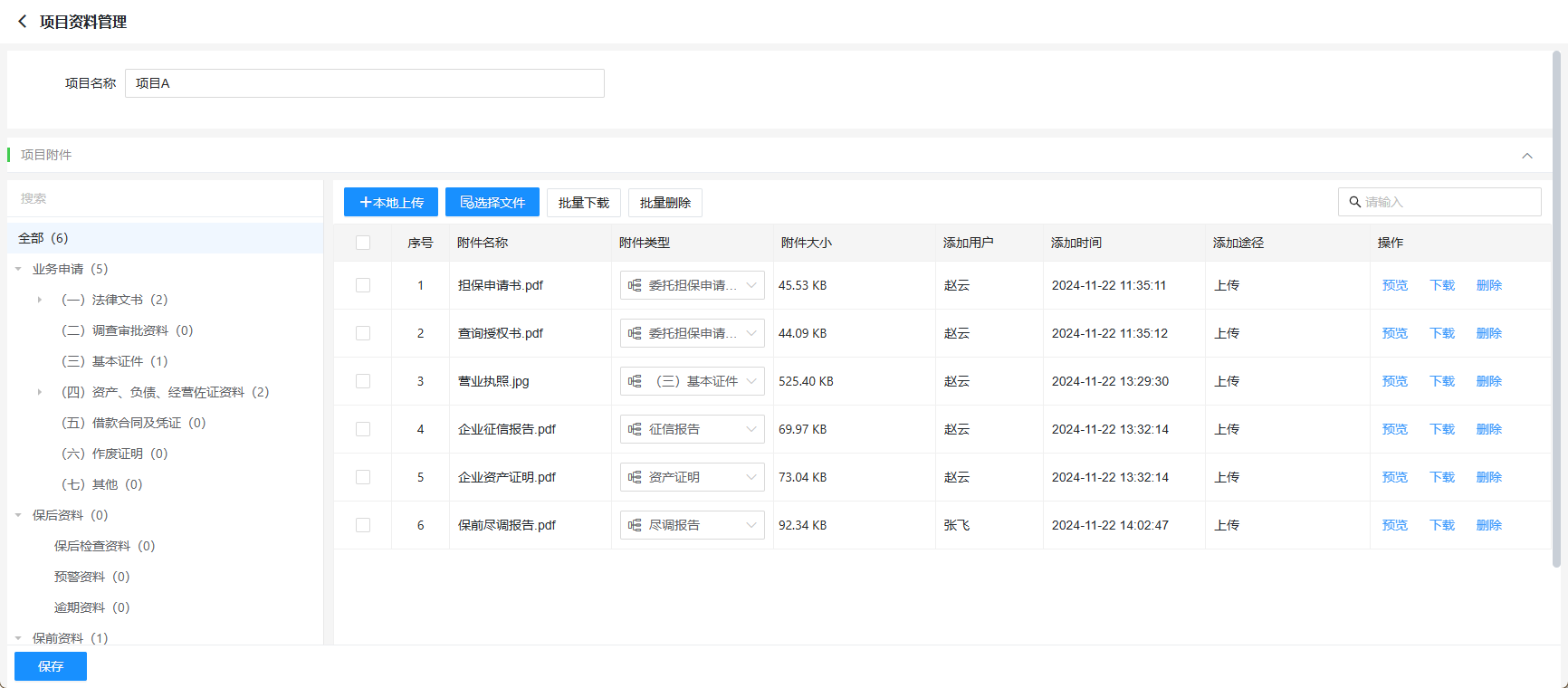Click the back arrow beside 项目资料管理

pyautogui.click(x=23, y=21)
